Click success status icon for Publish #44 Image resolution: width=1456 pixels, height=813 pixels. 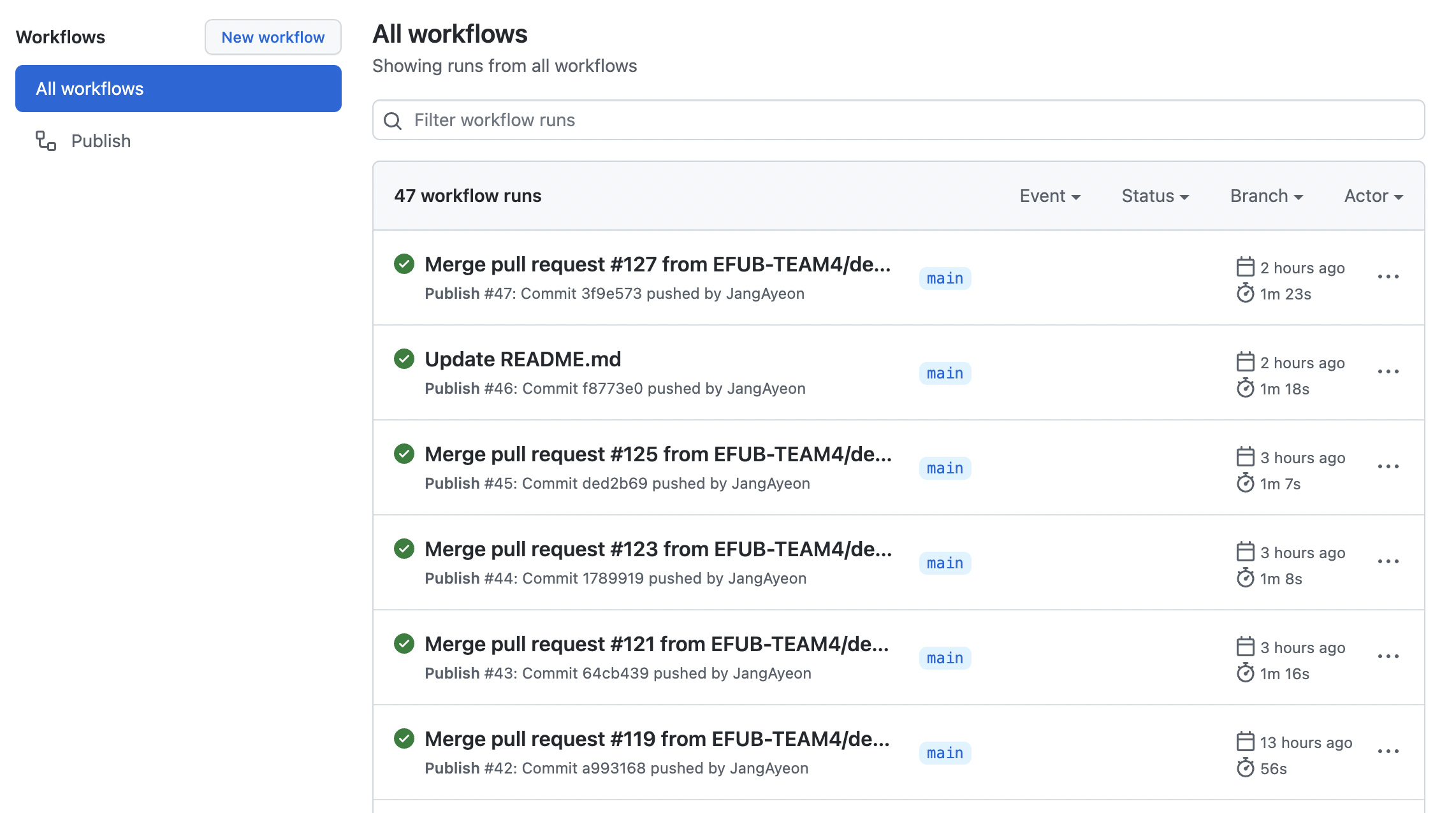click(x=404, y=548)
